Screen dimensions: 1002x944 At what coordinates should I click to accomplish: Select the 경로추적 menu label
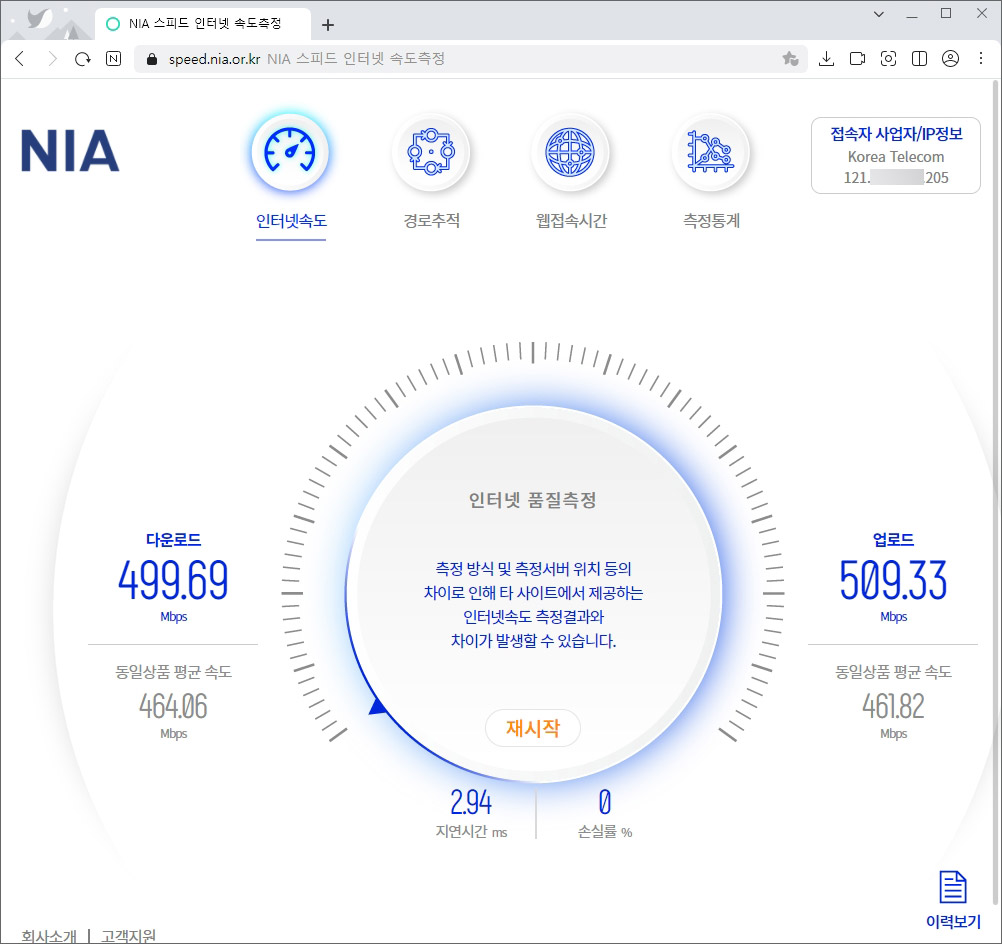pos(431,221)
